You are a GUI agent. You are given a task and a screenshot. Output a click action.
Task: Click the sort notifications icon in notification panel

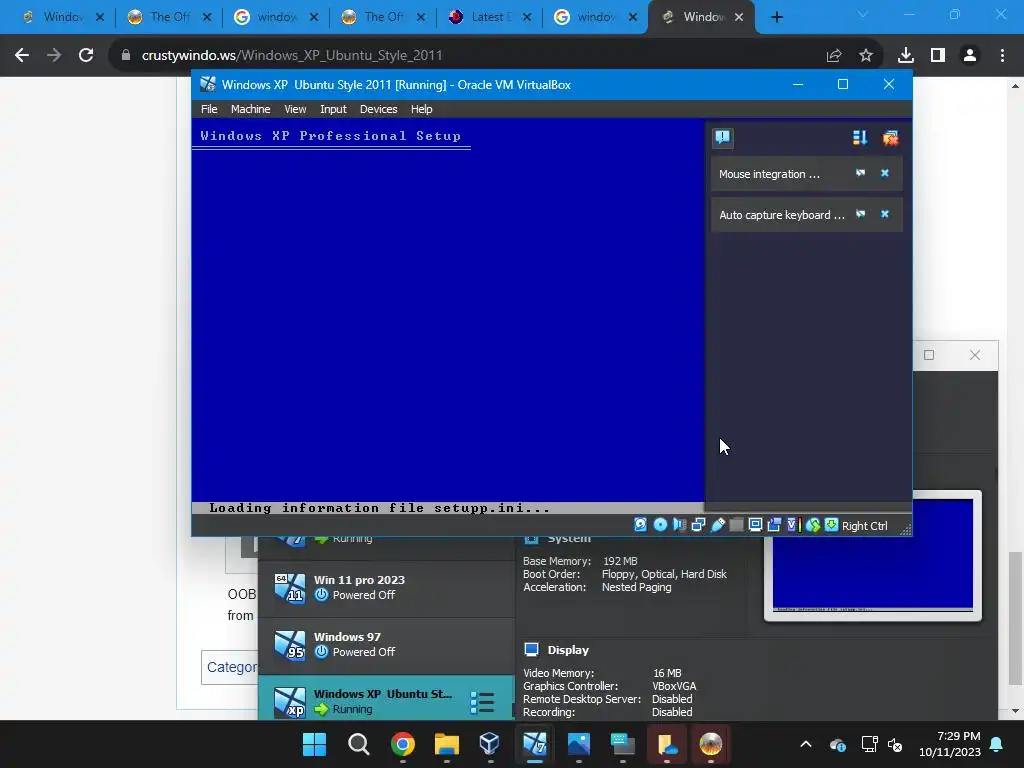tap(859, 137)
